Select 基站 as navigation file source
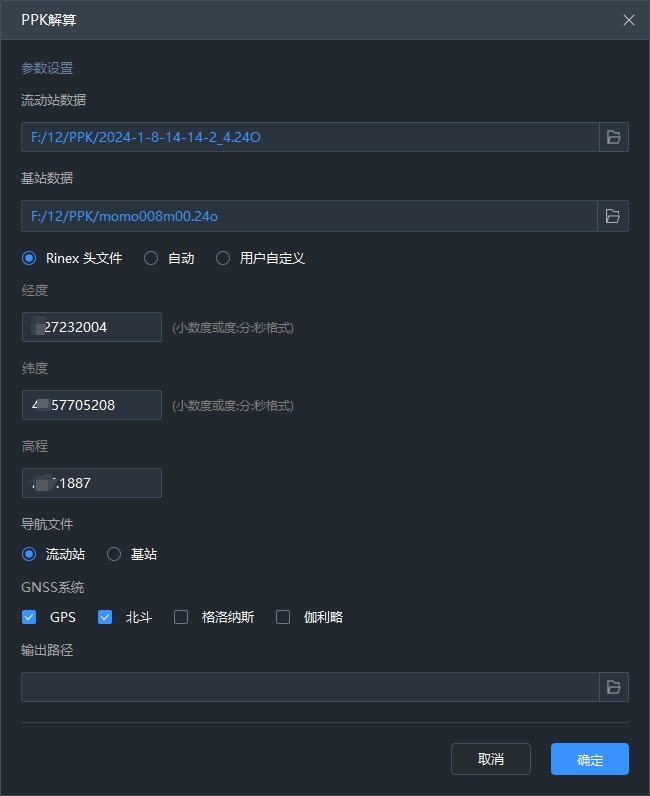 pos(114,554)
